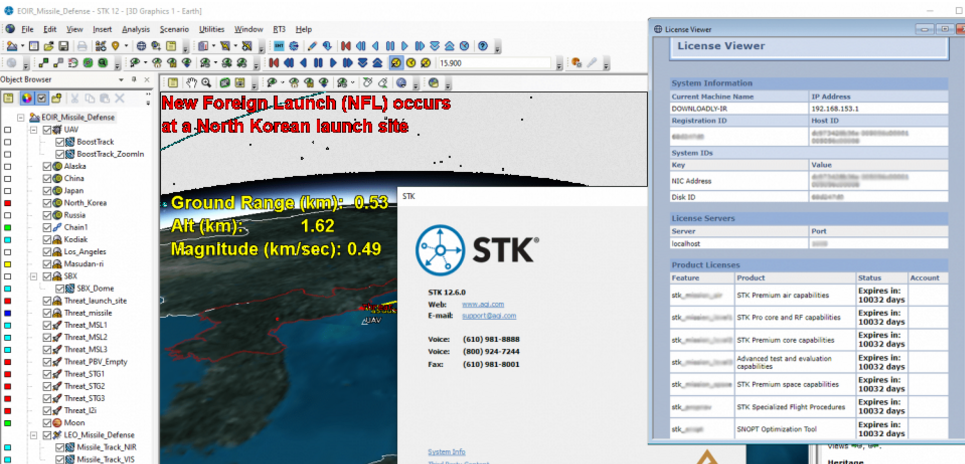Collapse the SBX tree node

point(33,276)
